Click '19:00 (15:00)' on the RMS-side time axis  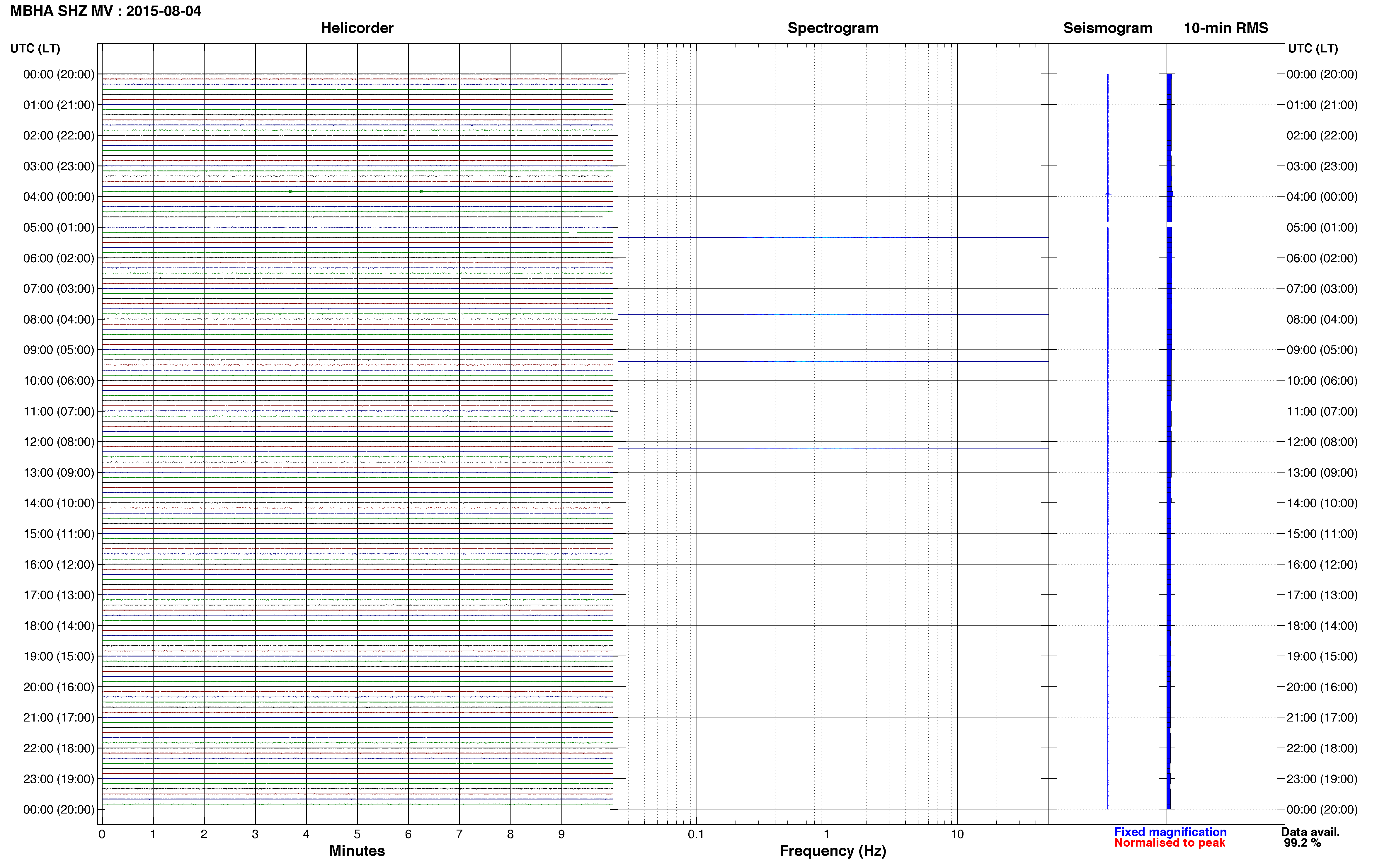point(1322,656)
